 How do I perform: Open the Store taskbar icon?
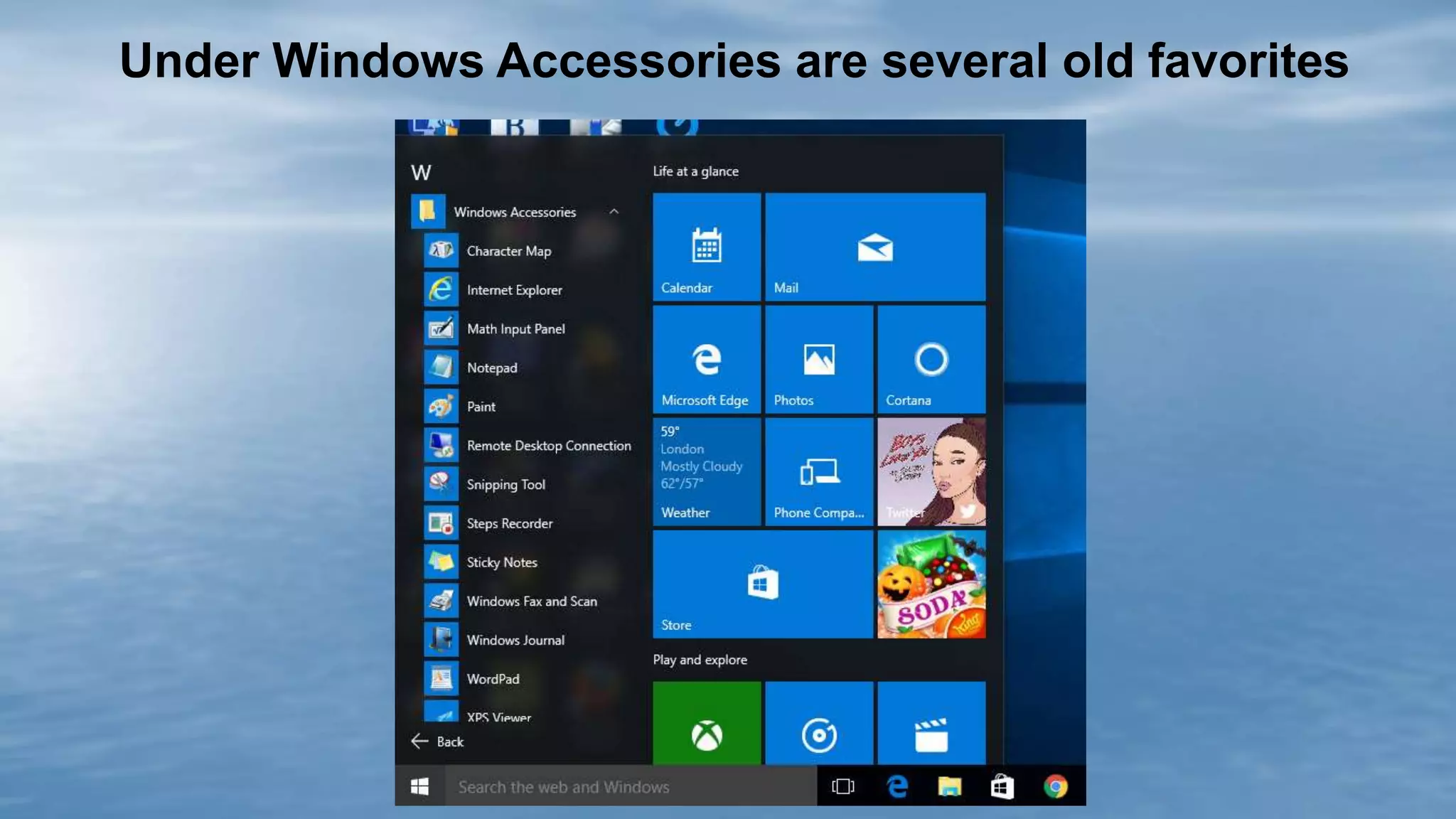click(x=1002, y=786)
